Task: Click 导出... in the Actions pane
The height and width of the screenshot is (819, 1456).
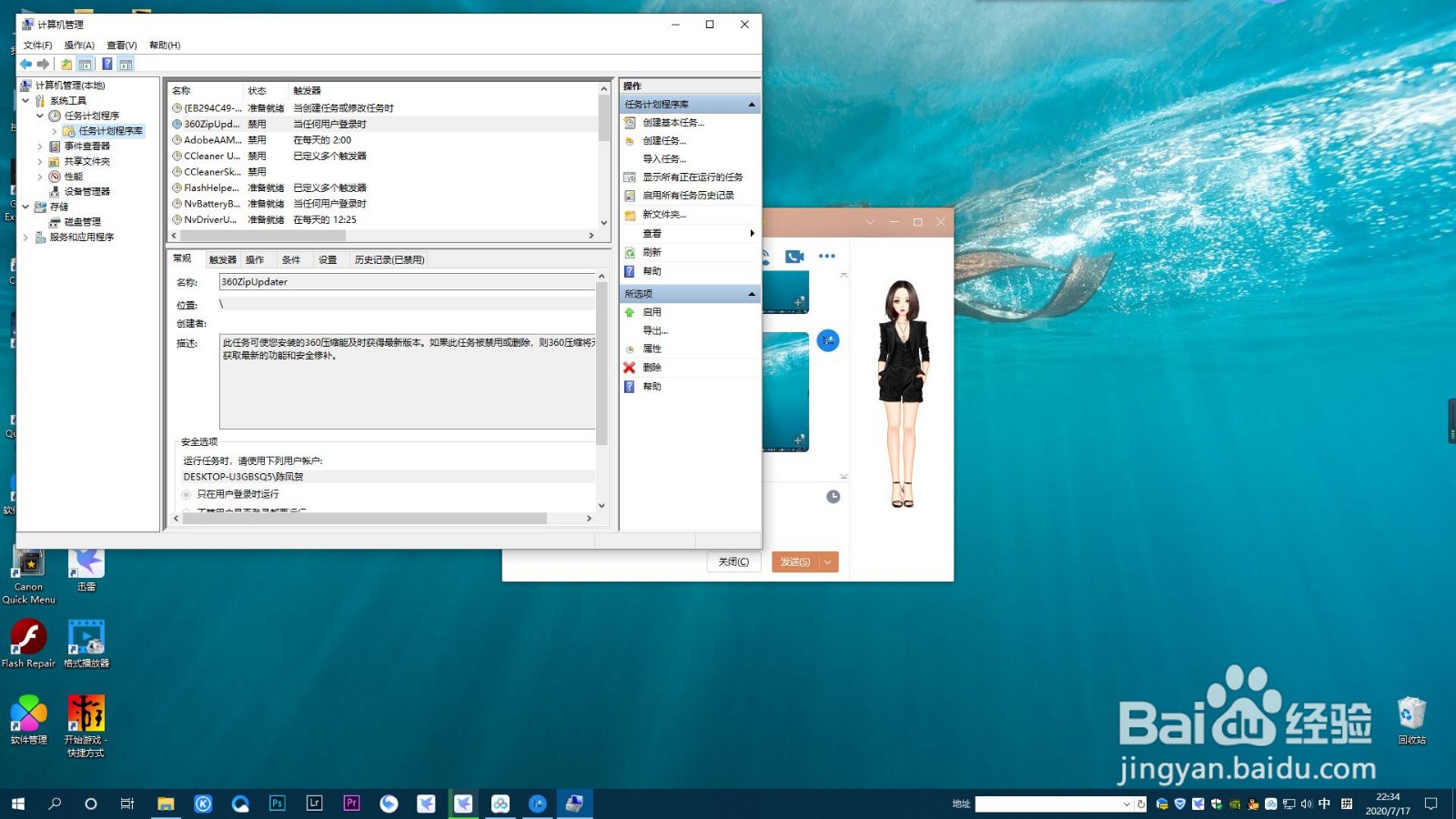Action: pos(655,331)
